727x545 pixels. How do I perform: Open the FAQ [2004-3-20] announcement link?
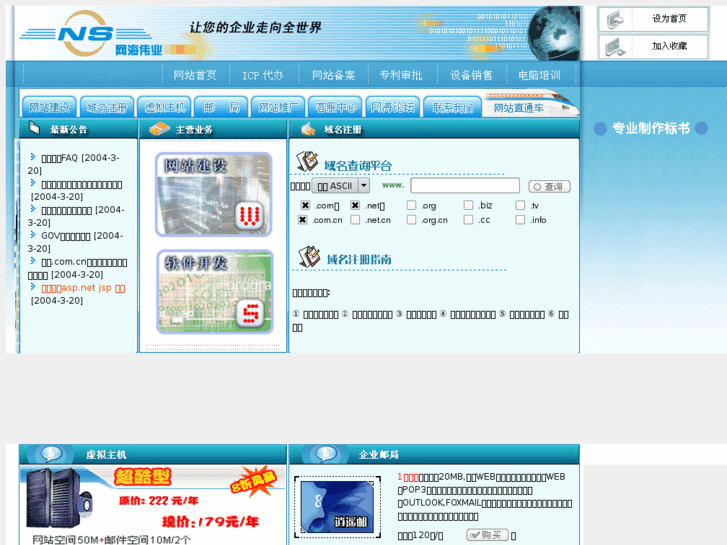(74, 164)
